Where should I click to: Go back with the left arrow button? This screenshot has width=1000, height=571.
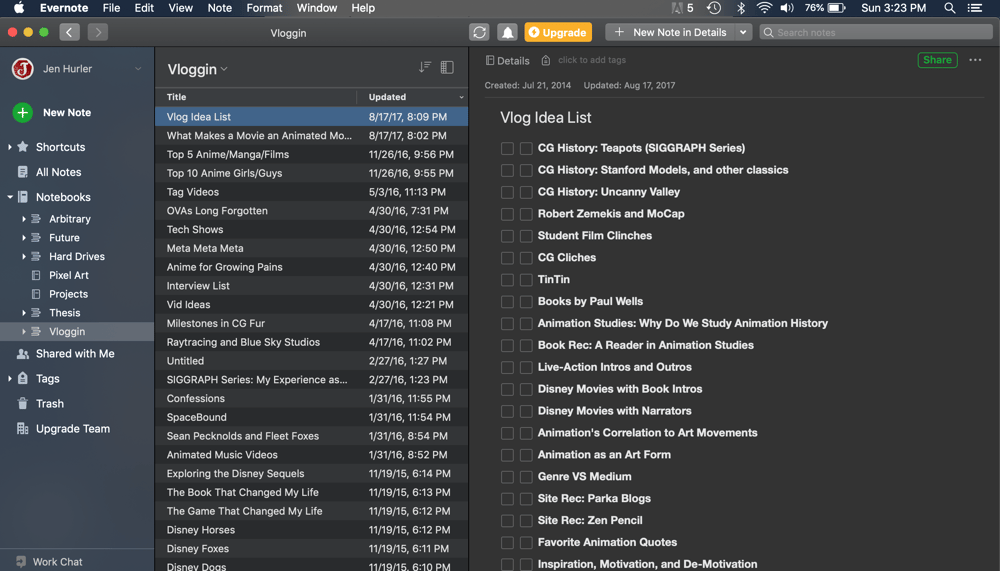[70, 32]
